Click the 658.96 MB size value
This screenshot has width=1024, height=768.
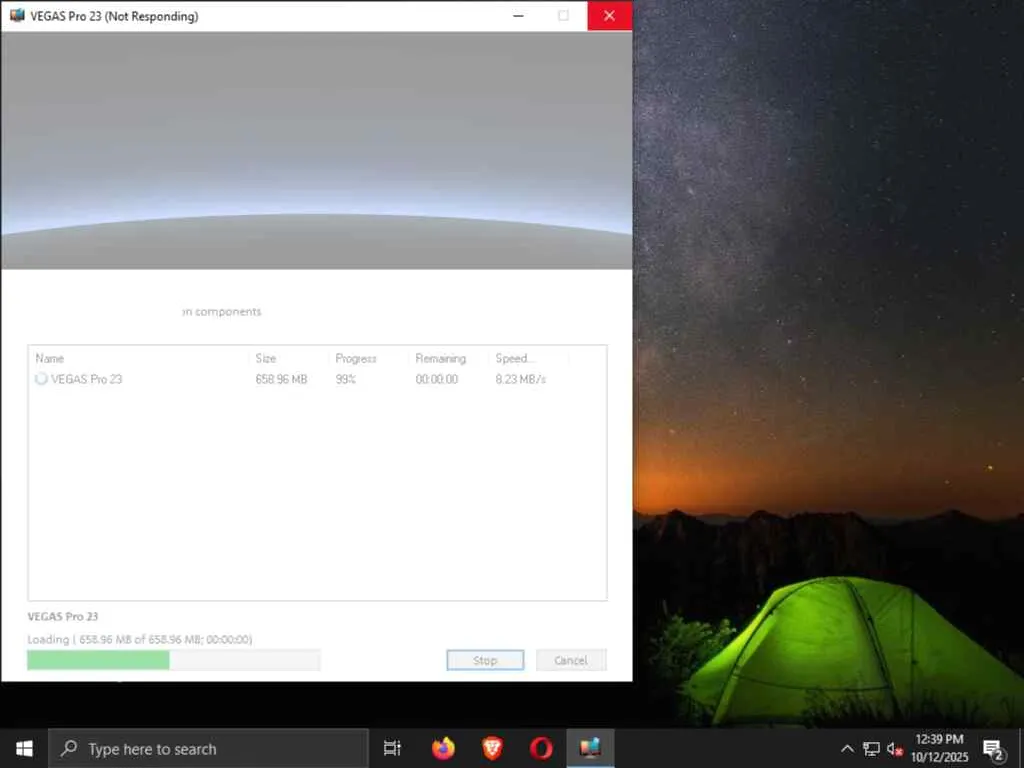tap(281, 379)
